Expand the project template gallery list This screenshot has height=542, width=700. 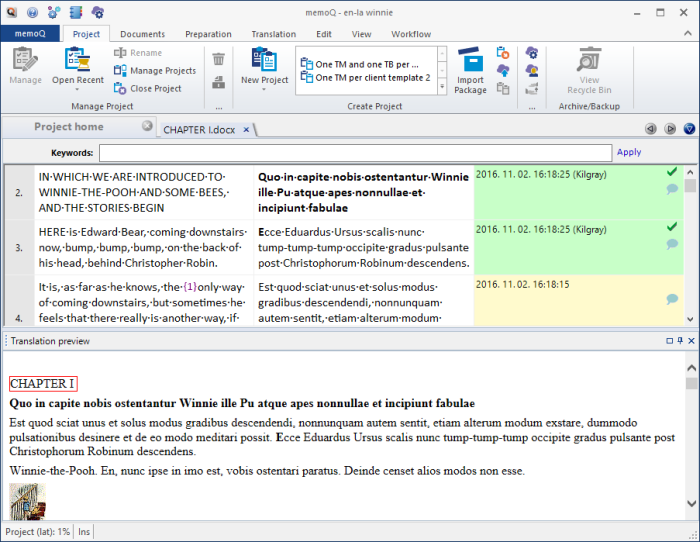[x=442, y=87]
